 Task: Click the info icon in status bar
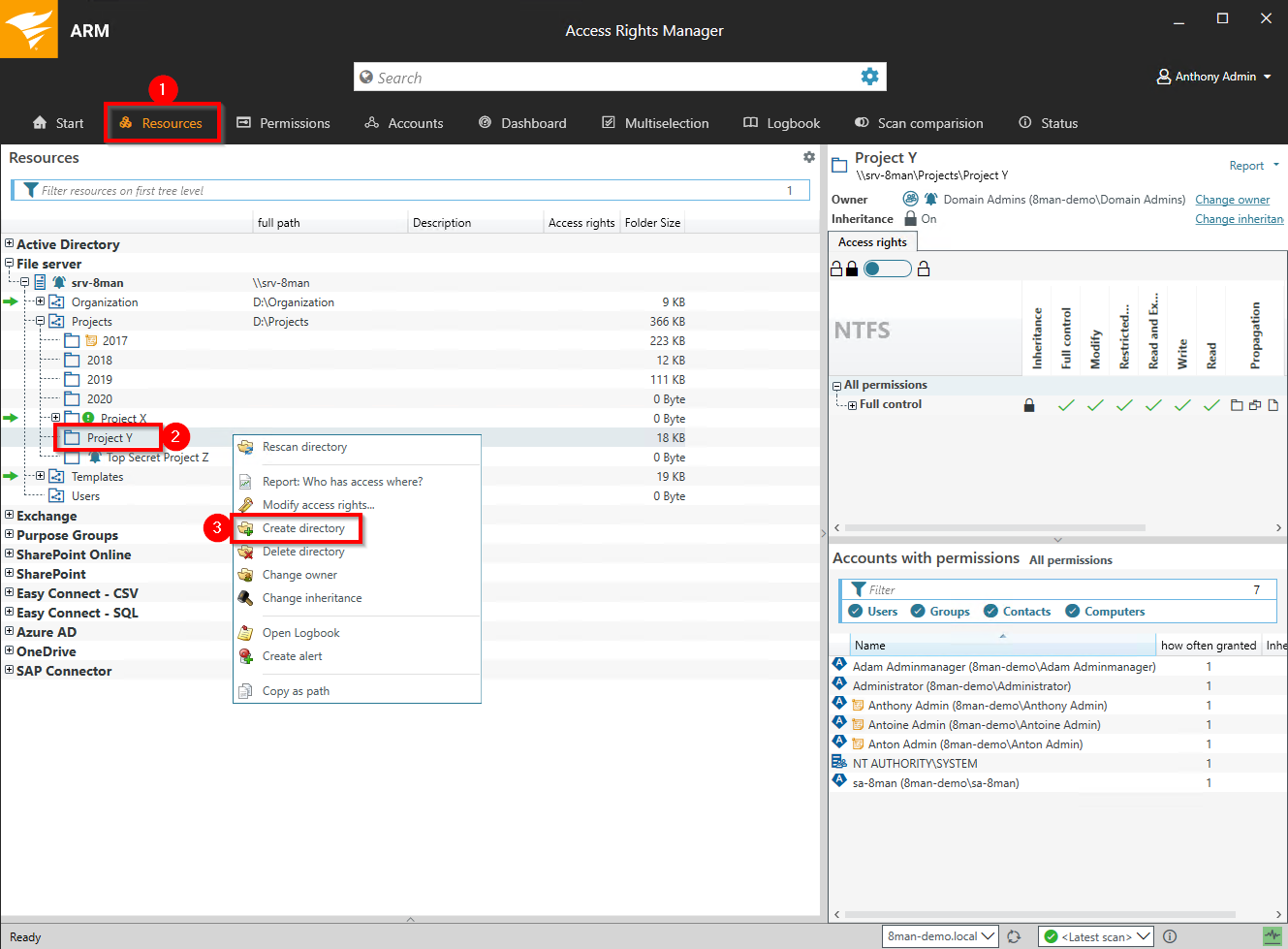(1170, 936)
